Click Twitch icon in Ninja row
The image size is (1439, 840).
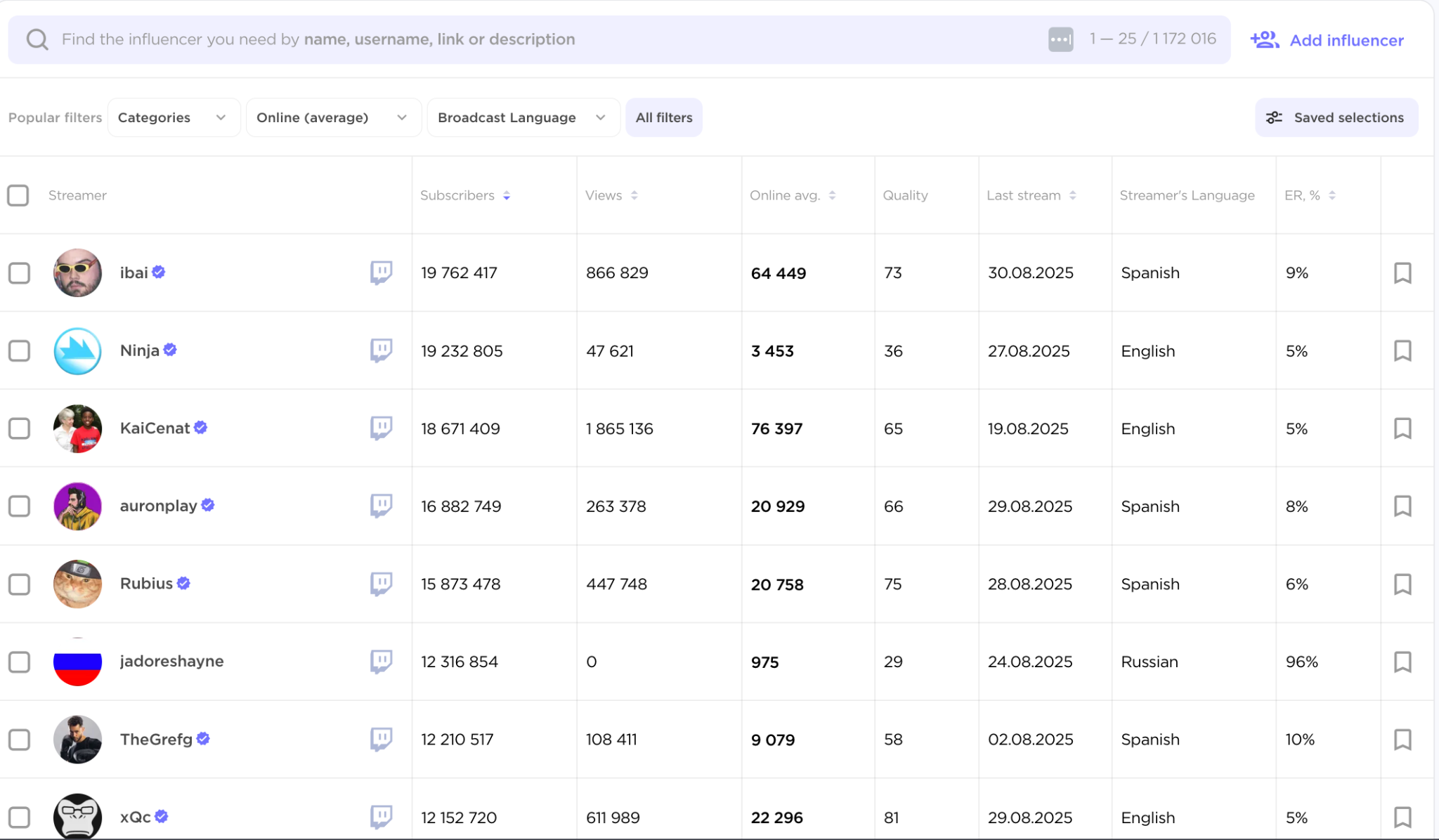click(x=381, y=350)
